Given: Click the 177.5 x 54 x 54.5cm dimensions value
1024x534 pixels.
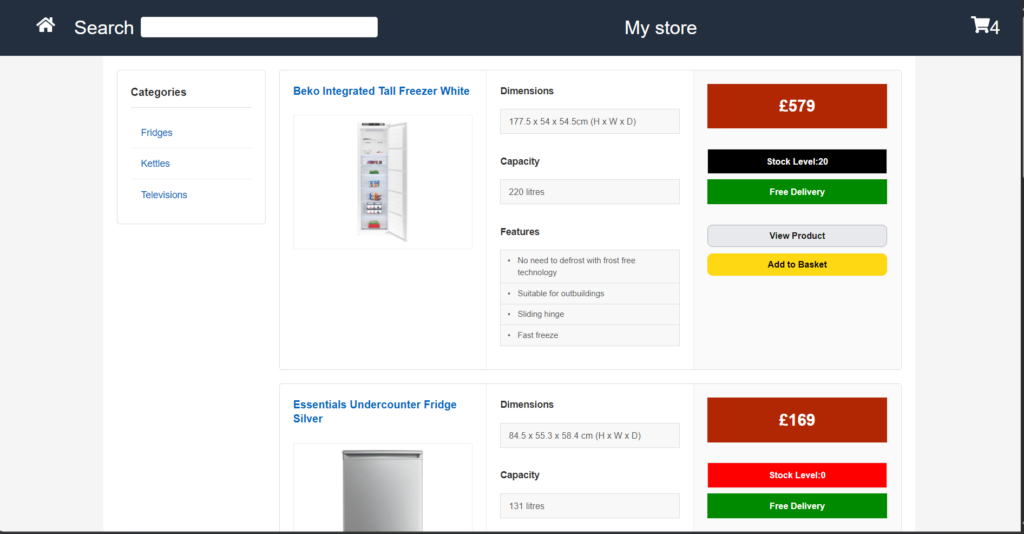Looking at the screenshot, I should [x=590, y=121].
